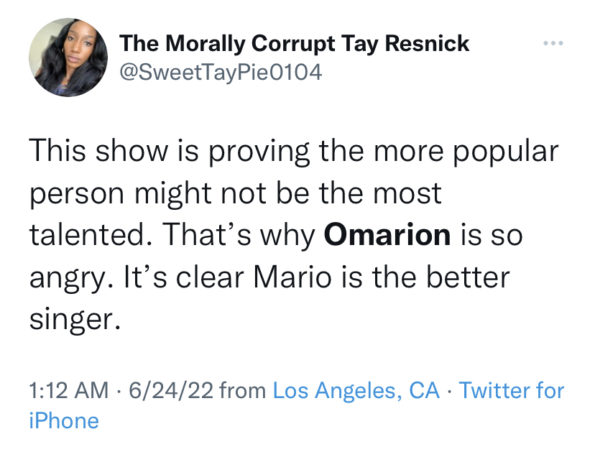Open the @SweetTayPie0104 handle

(x=221, y=72)
